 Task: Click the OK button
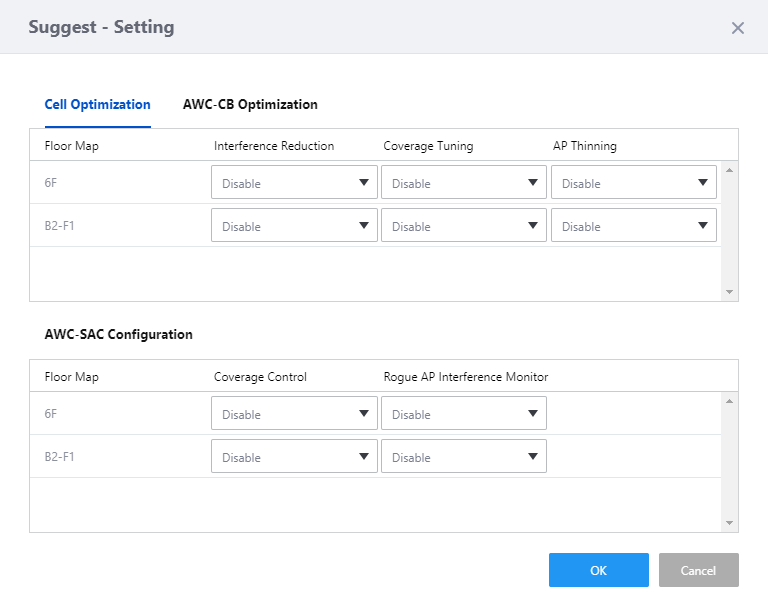(598, 570)
